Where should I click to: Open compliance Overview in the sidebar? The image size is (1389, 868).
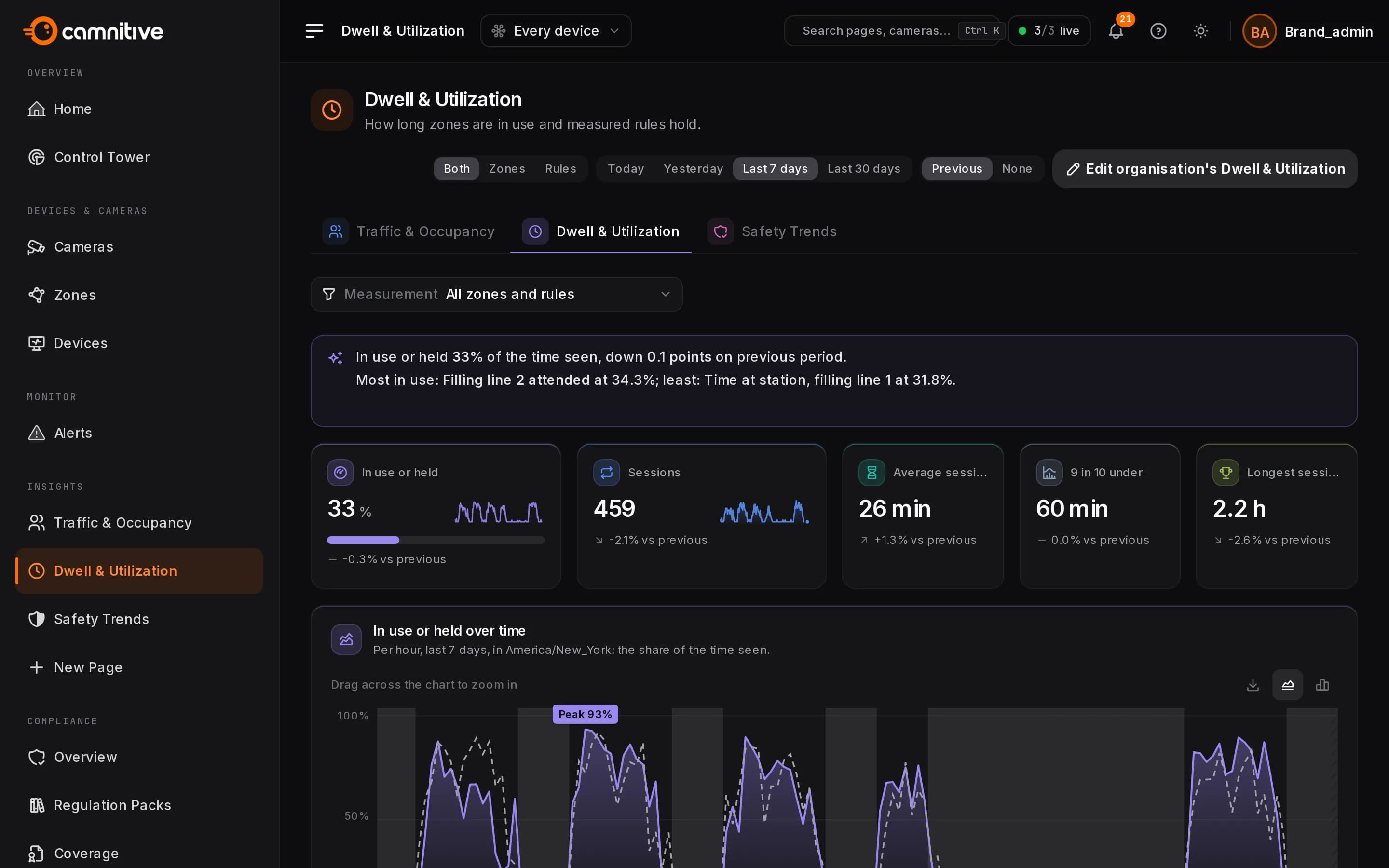139,757
